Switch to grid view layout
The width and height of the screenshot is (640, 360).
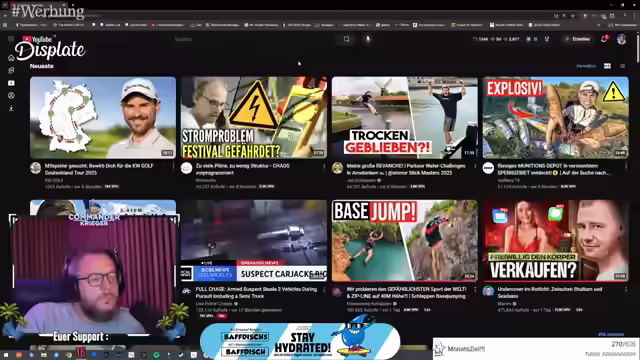pos(607,66)
